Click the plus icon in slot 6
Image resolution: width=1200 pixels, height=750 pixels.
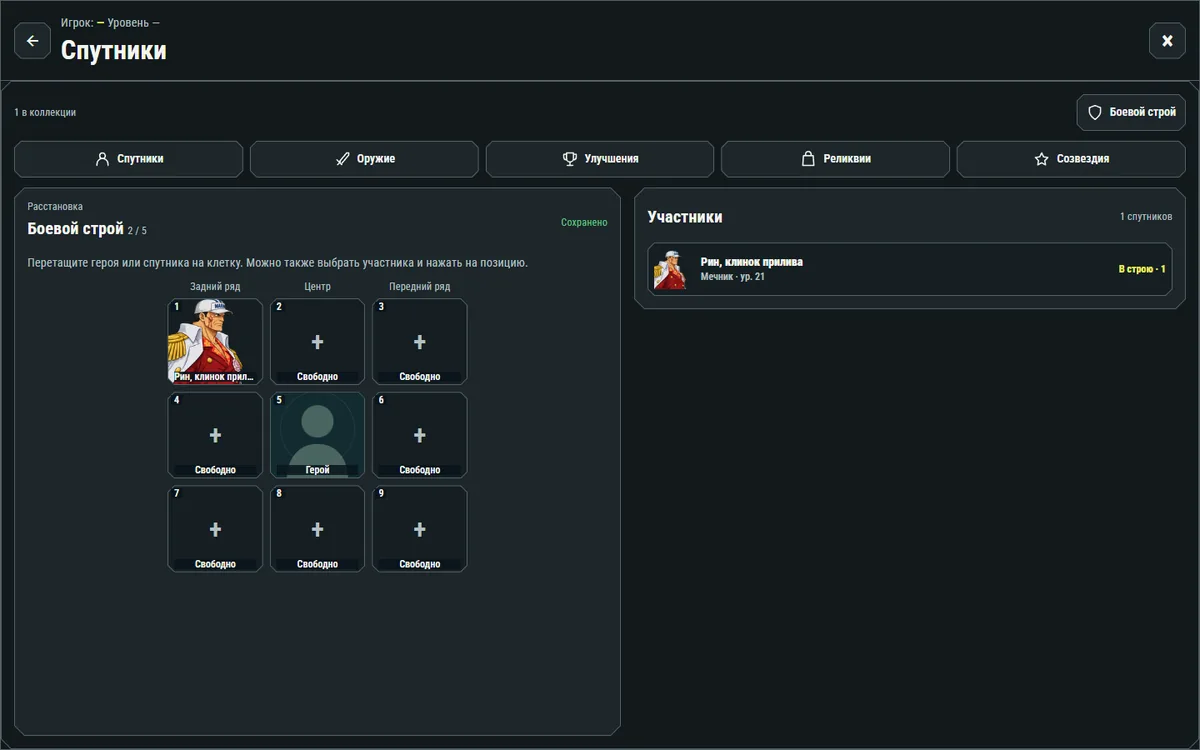pos(420,435)
